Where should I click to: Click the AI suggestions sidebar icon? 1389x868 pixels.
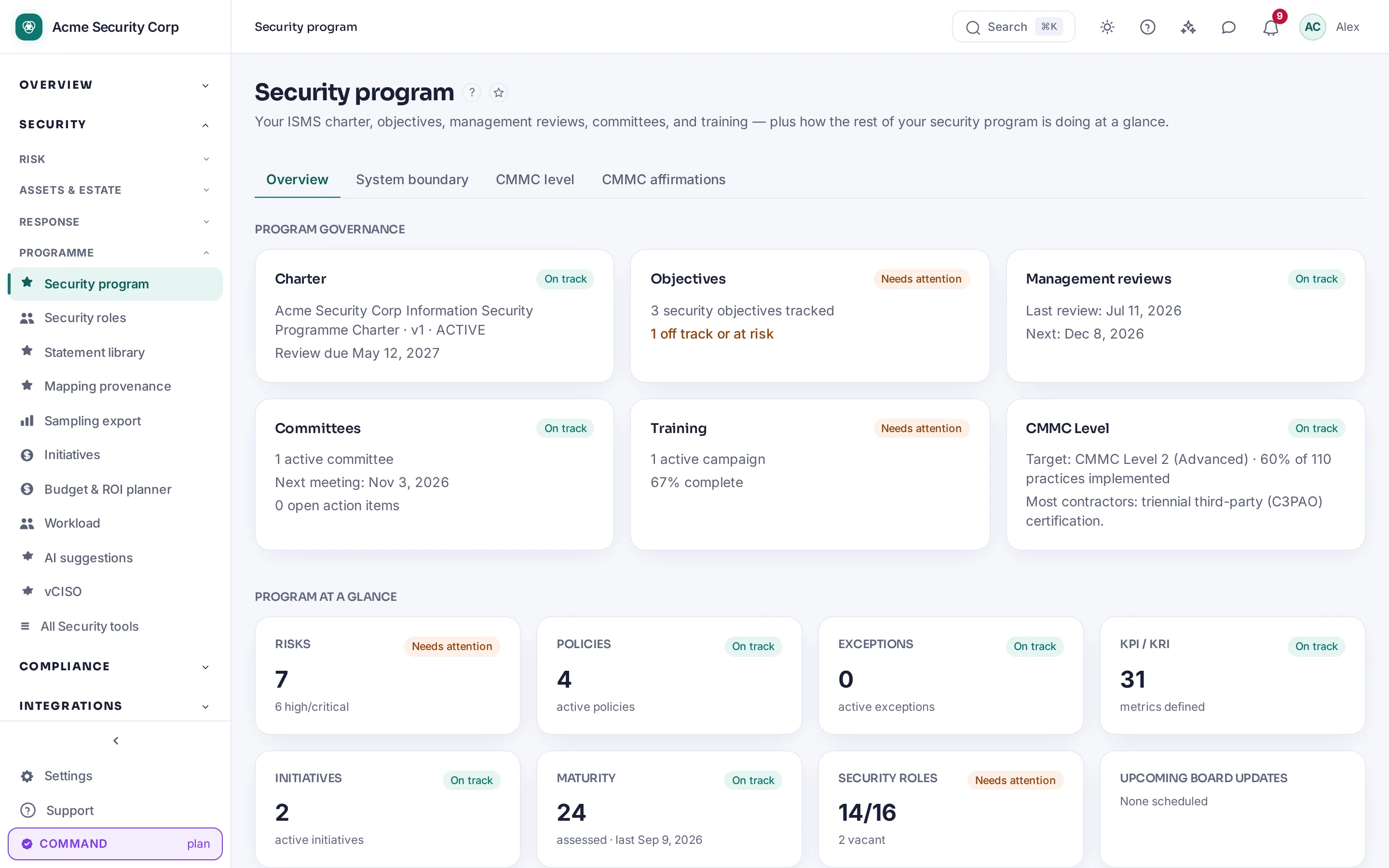(27, 557)
